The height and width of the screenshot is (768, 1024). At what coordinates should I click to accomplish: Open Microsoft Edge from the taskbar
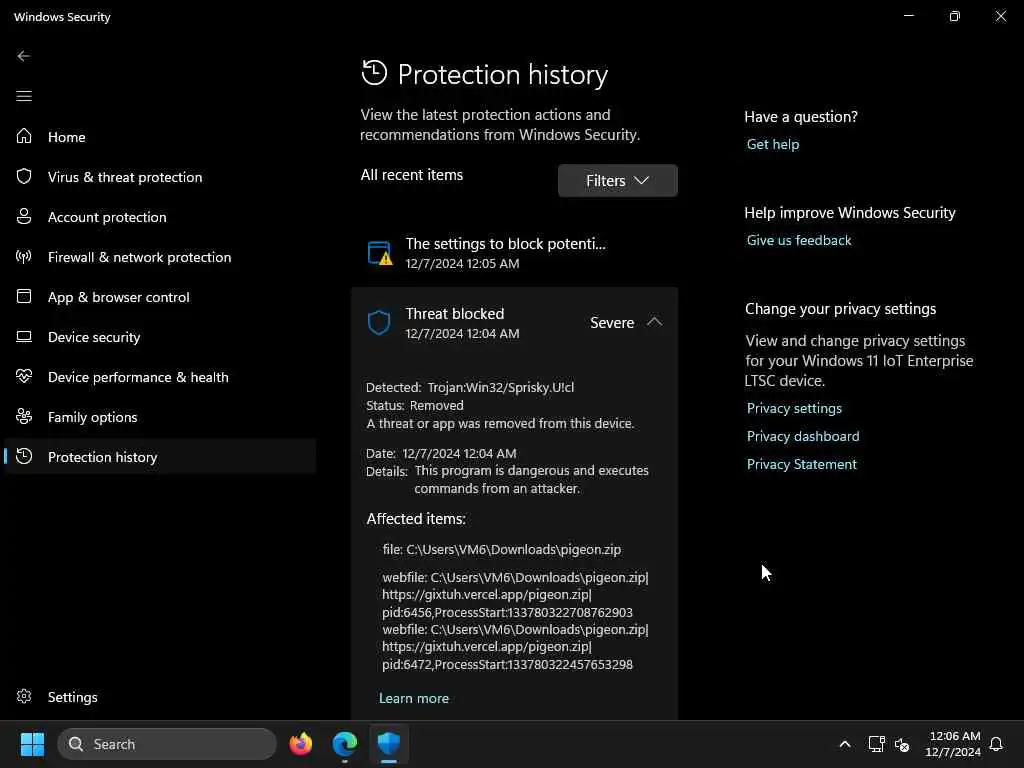pyautogui.click(x=345, y=744)
